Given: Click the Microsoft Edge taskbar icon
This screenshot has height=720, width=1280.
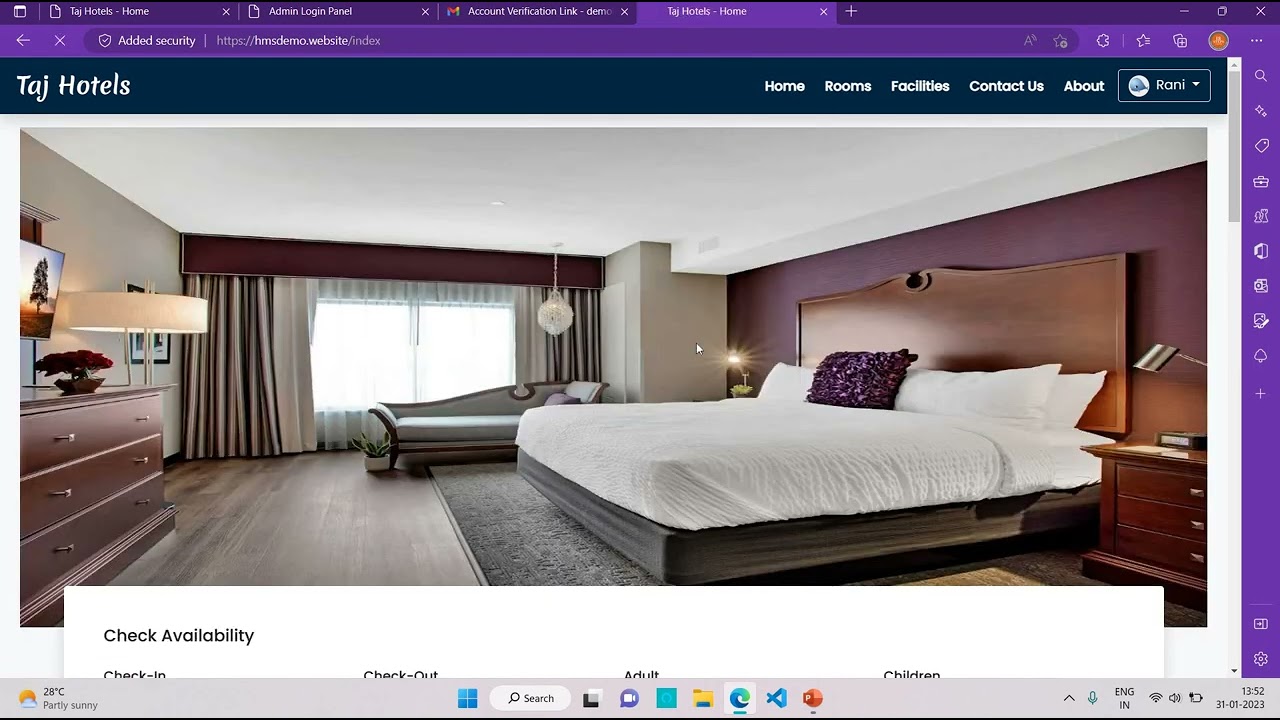Looking at the screenshot, I should pos(739,698).
